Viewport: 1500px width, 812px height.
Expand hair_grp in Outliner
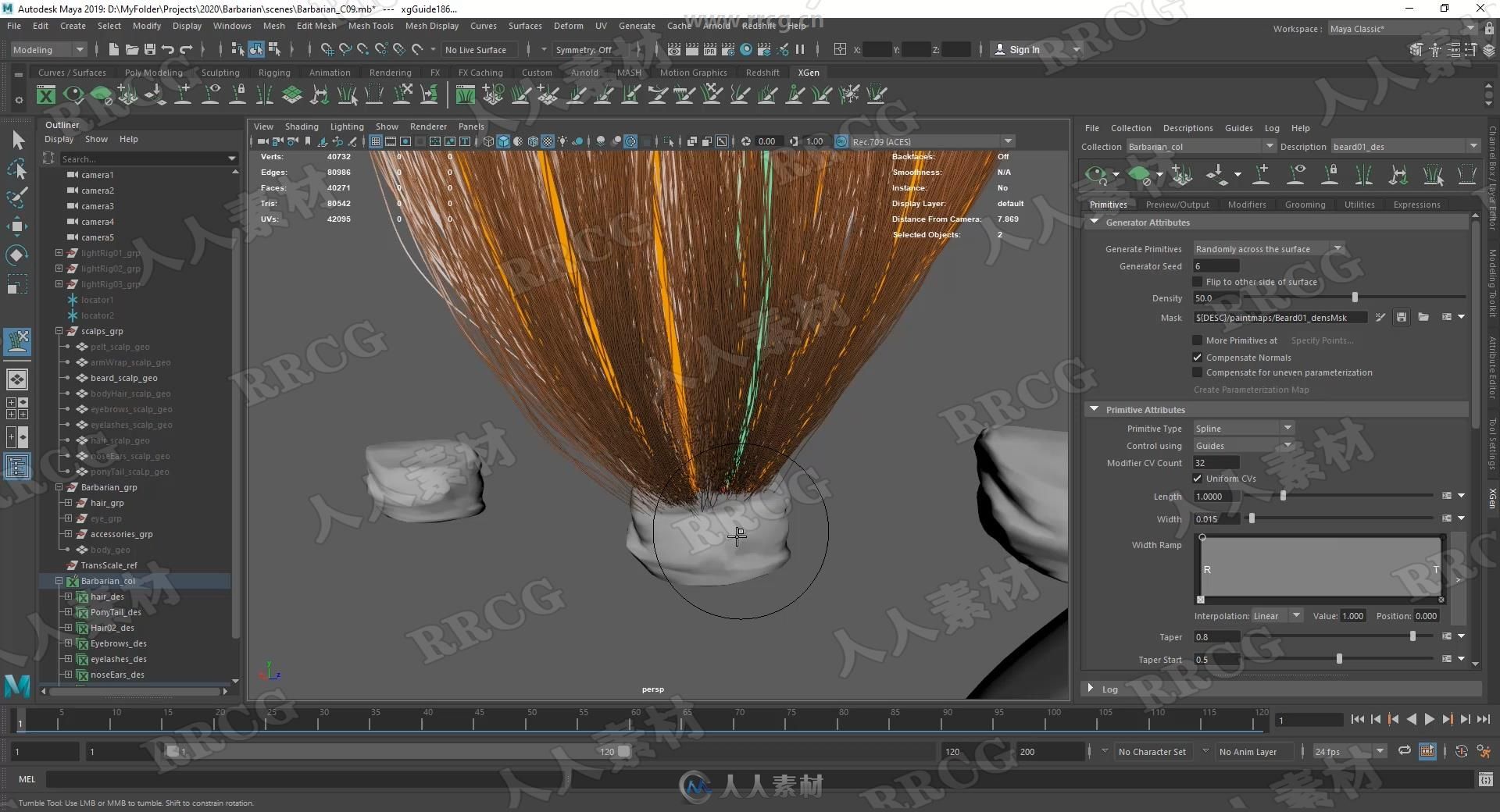point(68,503)
